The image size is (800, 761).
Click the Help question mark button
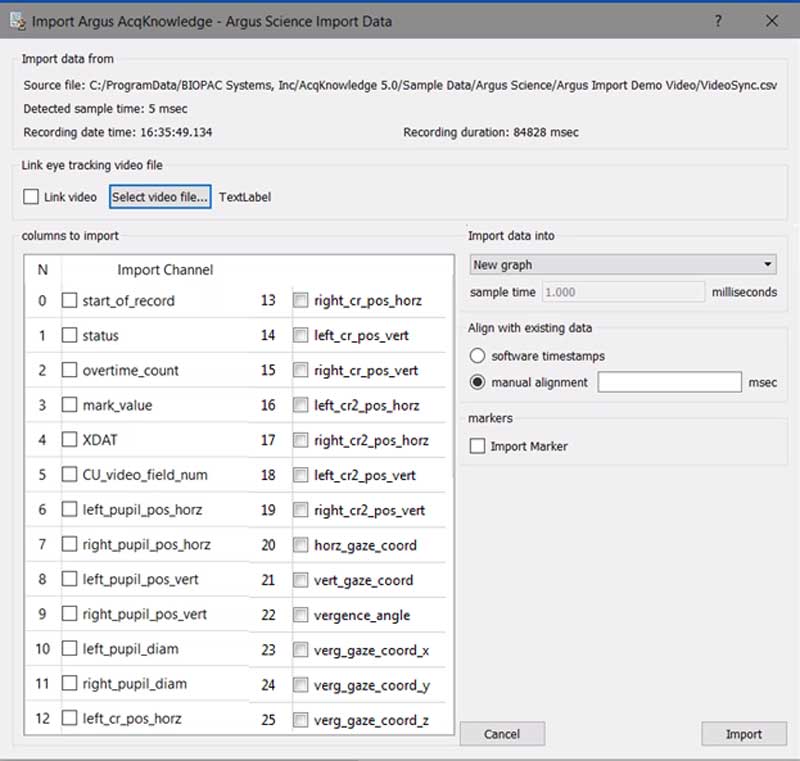(x=718, y=20)
